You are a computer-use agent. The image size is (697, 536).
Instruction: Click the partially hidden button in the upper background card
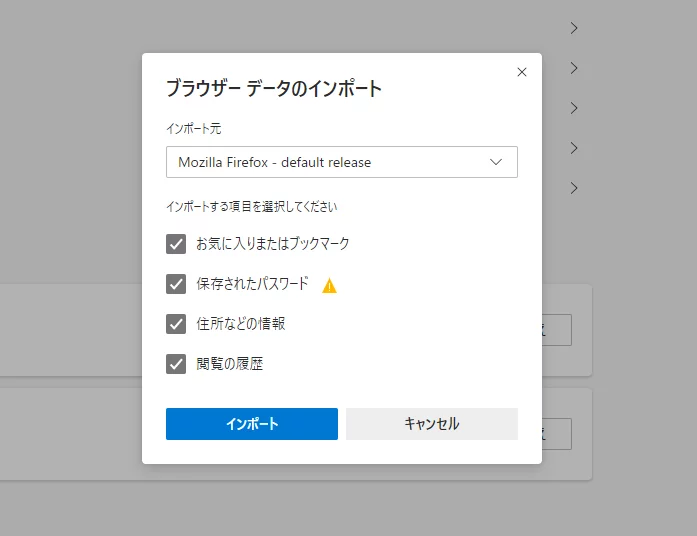coord(557,330)
